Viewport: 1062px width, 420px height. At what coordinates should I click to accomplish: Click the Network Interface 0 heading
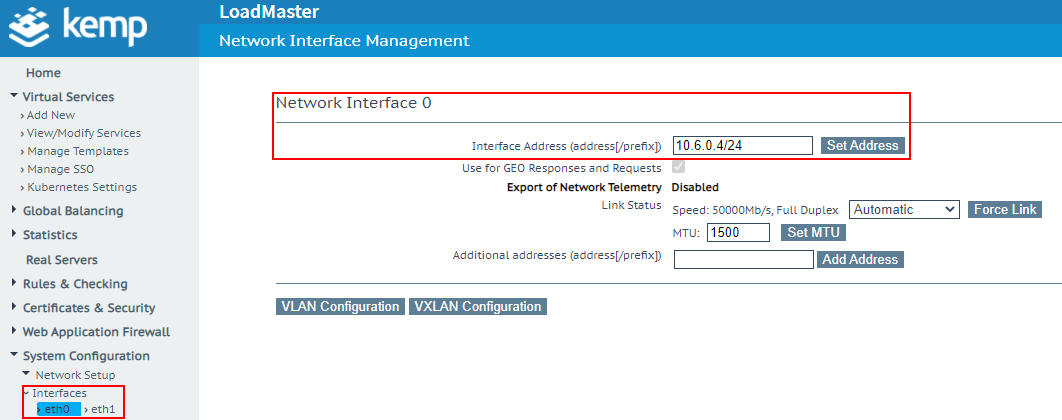(353, 103)
